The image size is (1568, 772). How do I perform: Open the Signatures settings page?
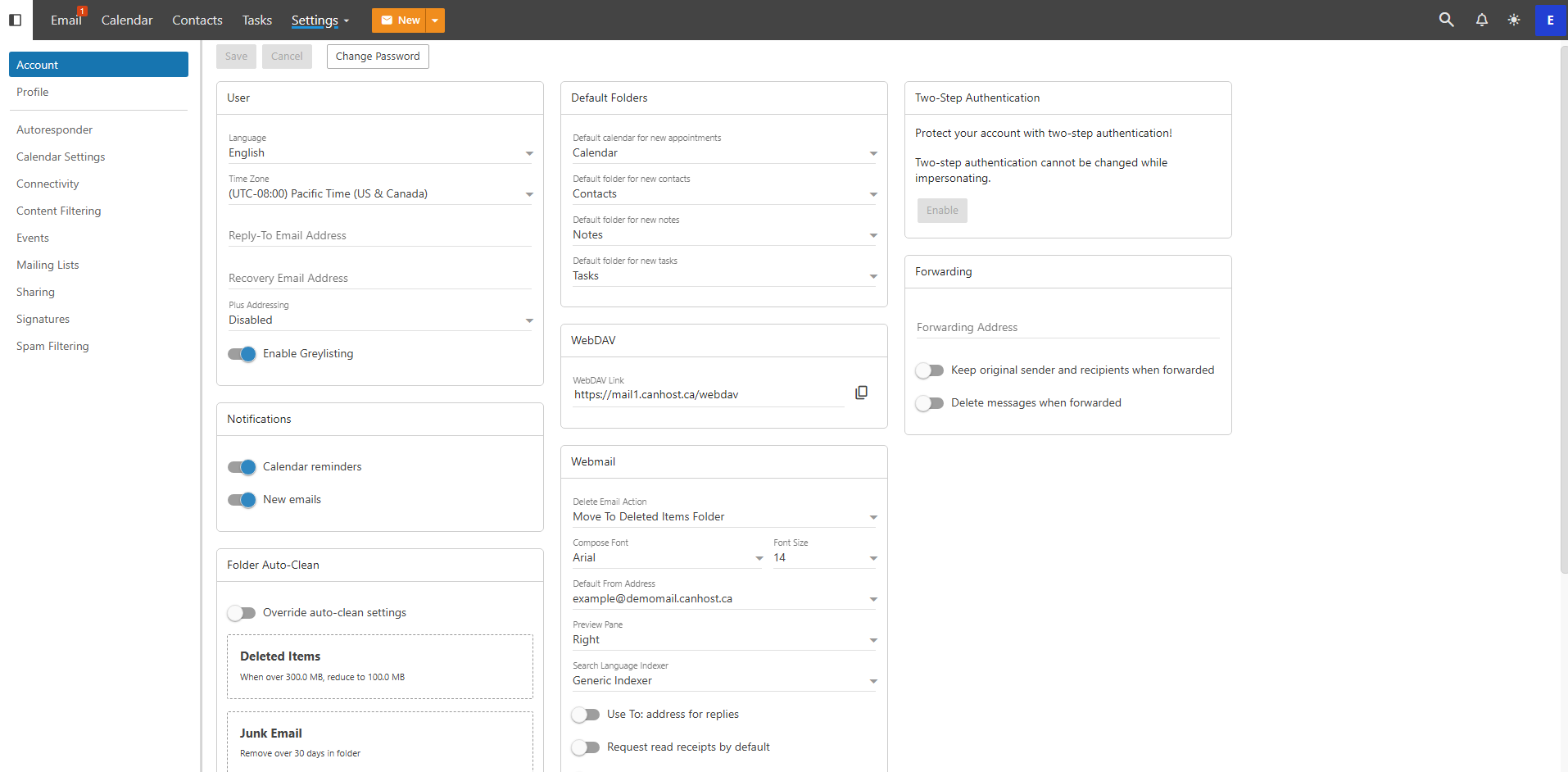[43, 319]
